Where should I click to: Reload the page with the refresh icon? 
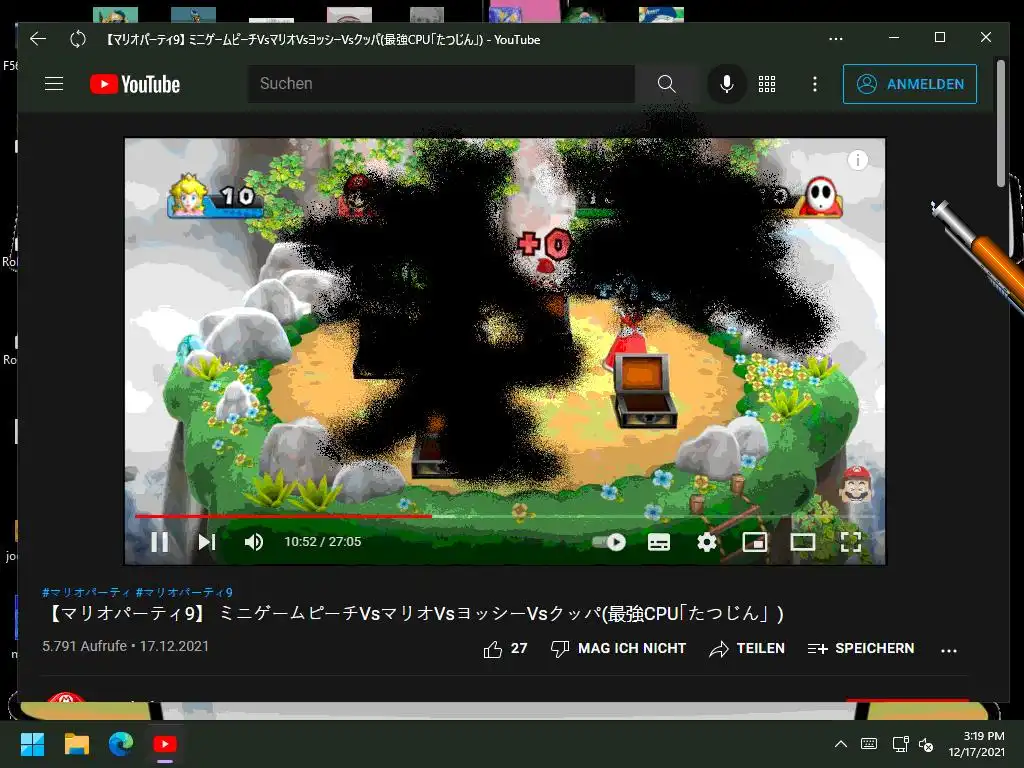pos(78,39)
